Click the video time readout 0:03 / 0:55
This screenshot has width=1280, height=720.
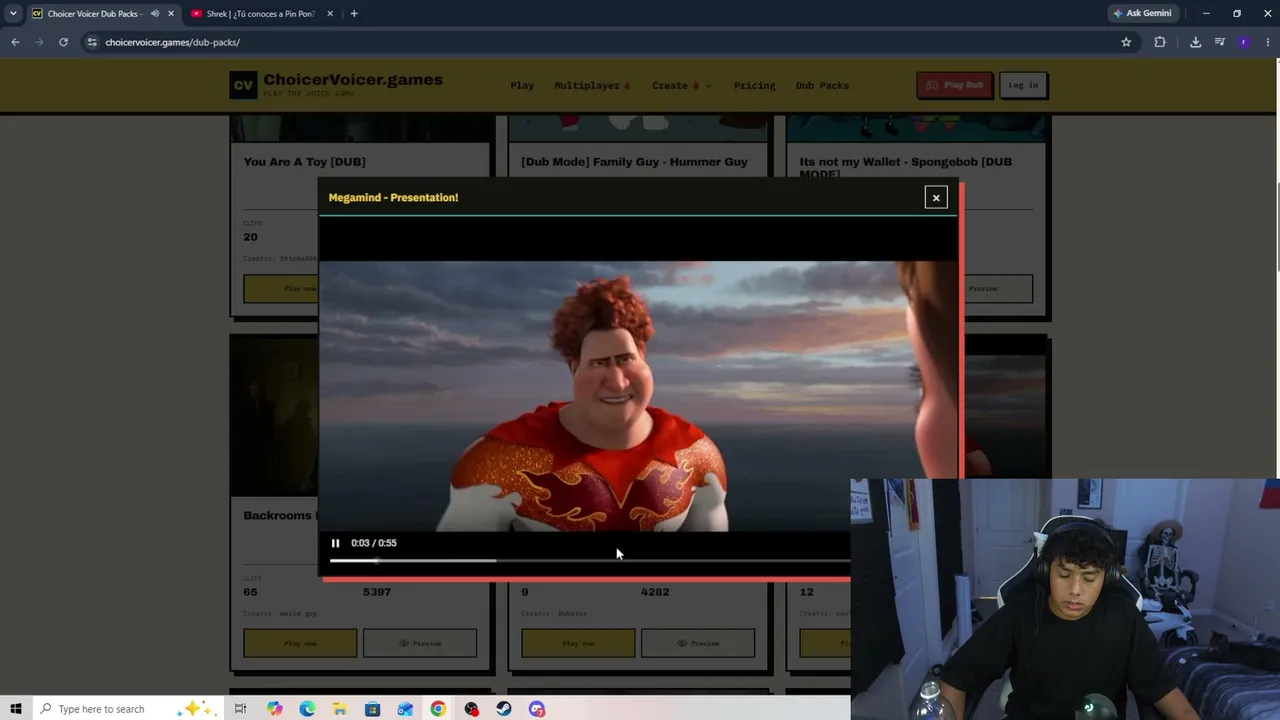click(x=374, y=543)
